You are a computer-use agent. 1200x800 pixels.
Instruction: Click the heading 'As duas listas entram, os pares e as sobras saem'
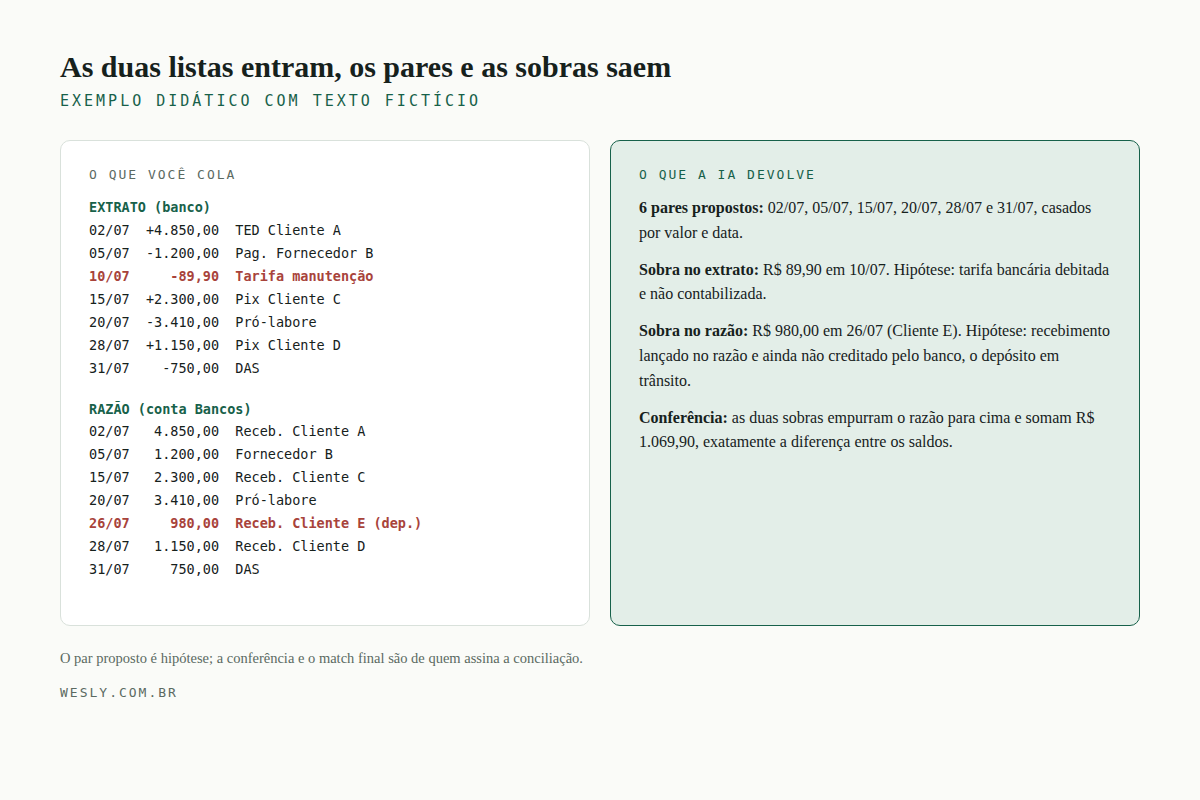365,68
